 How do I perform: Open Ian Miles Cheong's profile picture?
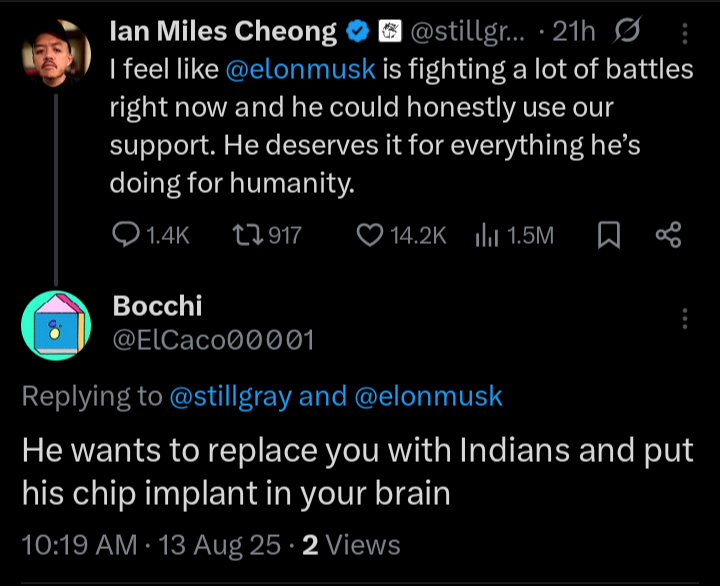[54, 51]
